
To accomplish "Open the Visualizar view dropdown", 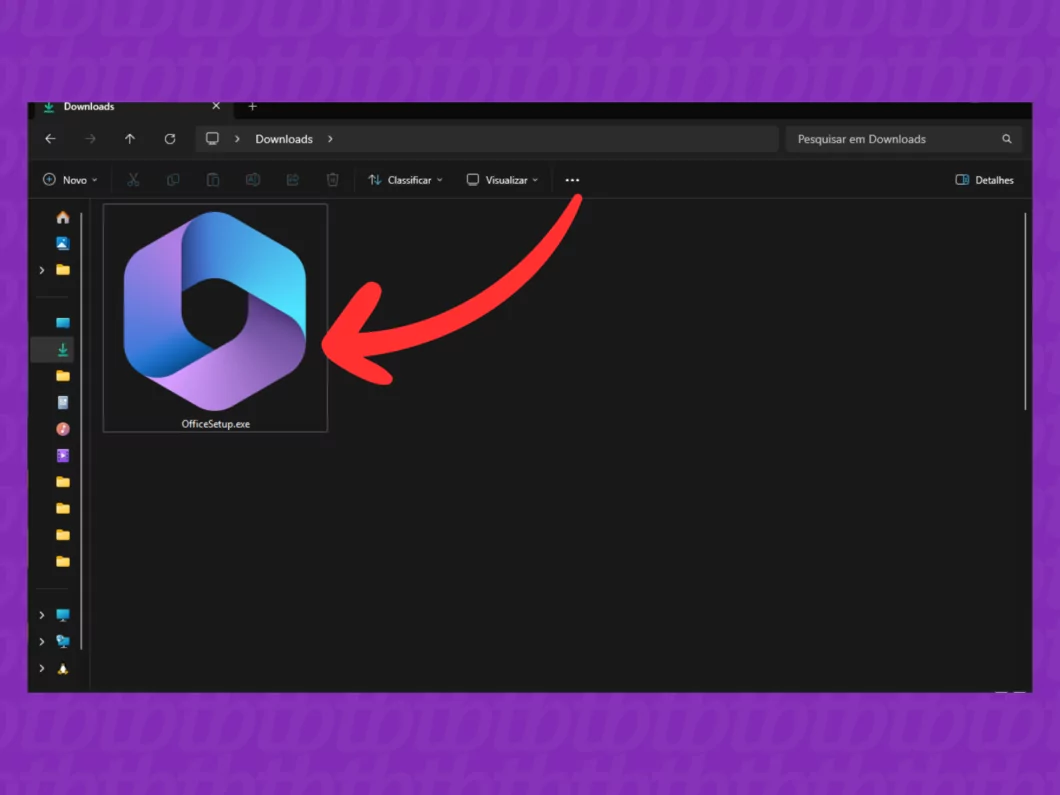I will [502, 180].
